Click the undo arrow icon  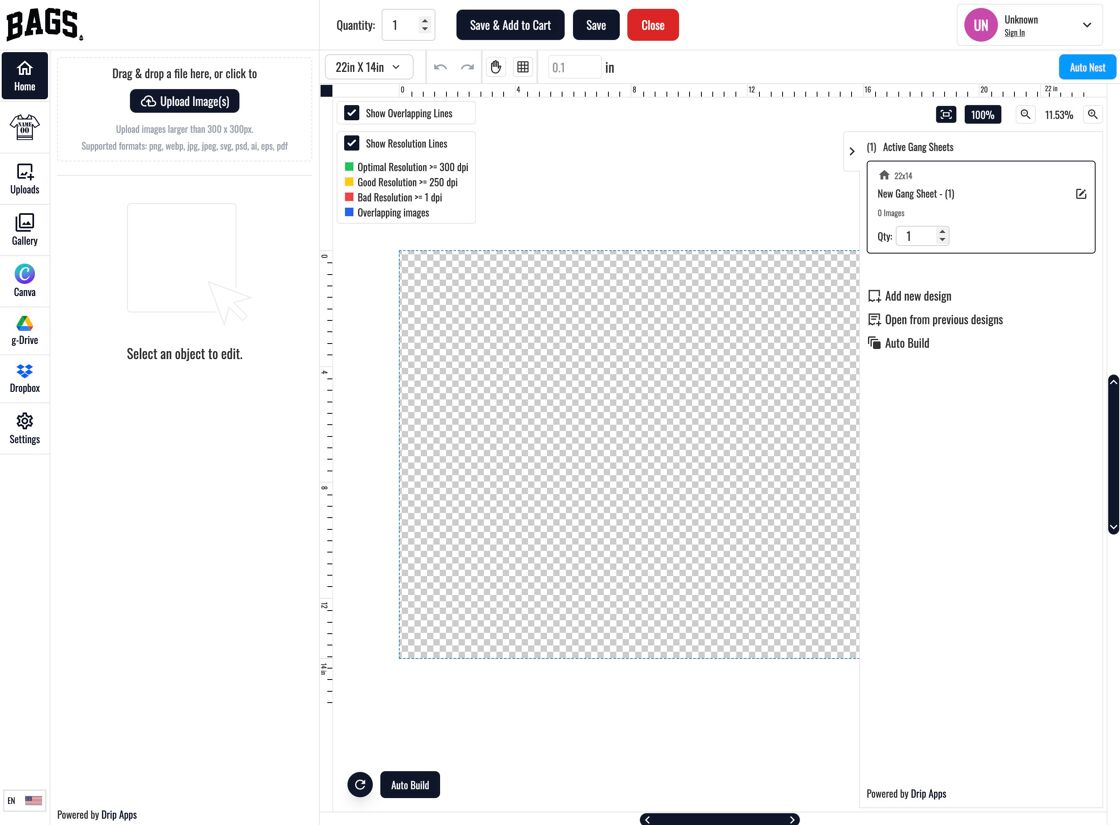[x=440, y=67]
